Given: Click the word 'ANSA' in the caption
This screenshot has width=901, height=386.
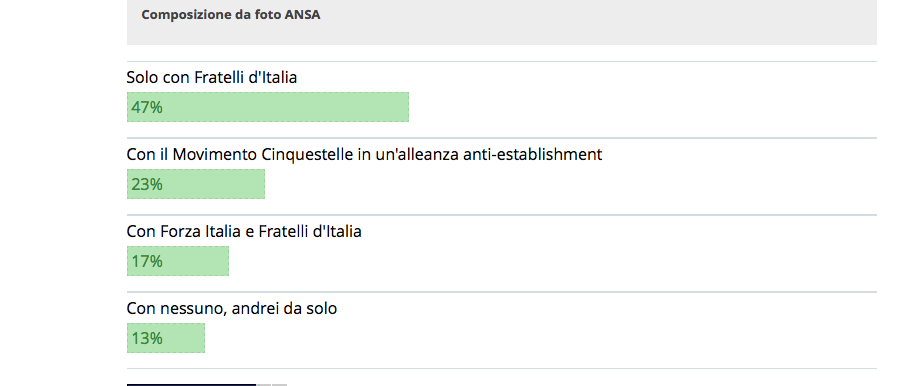Looking at the screenshot, I should (302, 15).
